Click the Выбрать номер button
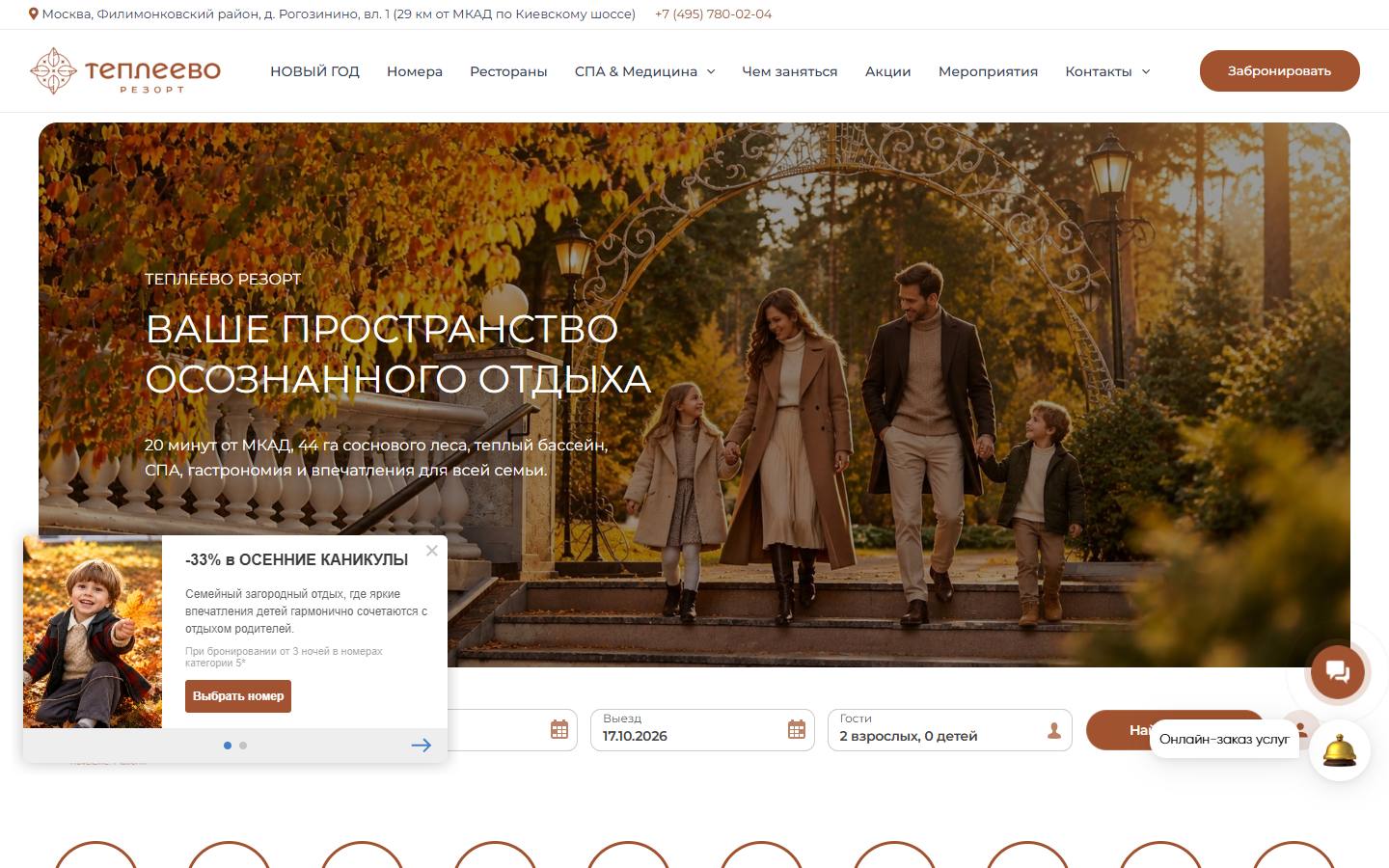 (238, 696)
